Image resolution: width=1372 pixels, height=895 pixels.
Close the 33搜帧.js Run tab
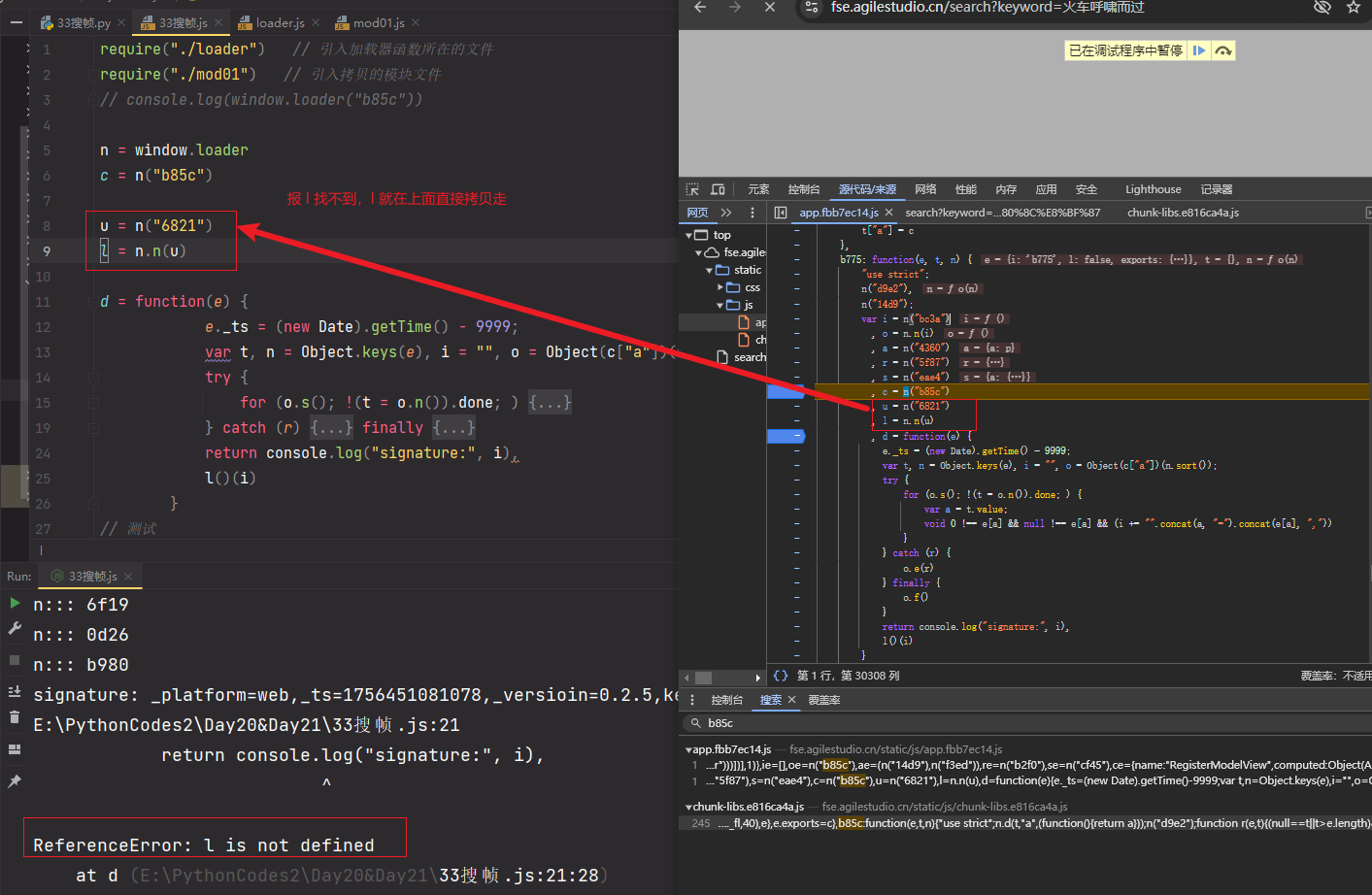coord(128,577)
